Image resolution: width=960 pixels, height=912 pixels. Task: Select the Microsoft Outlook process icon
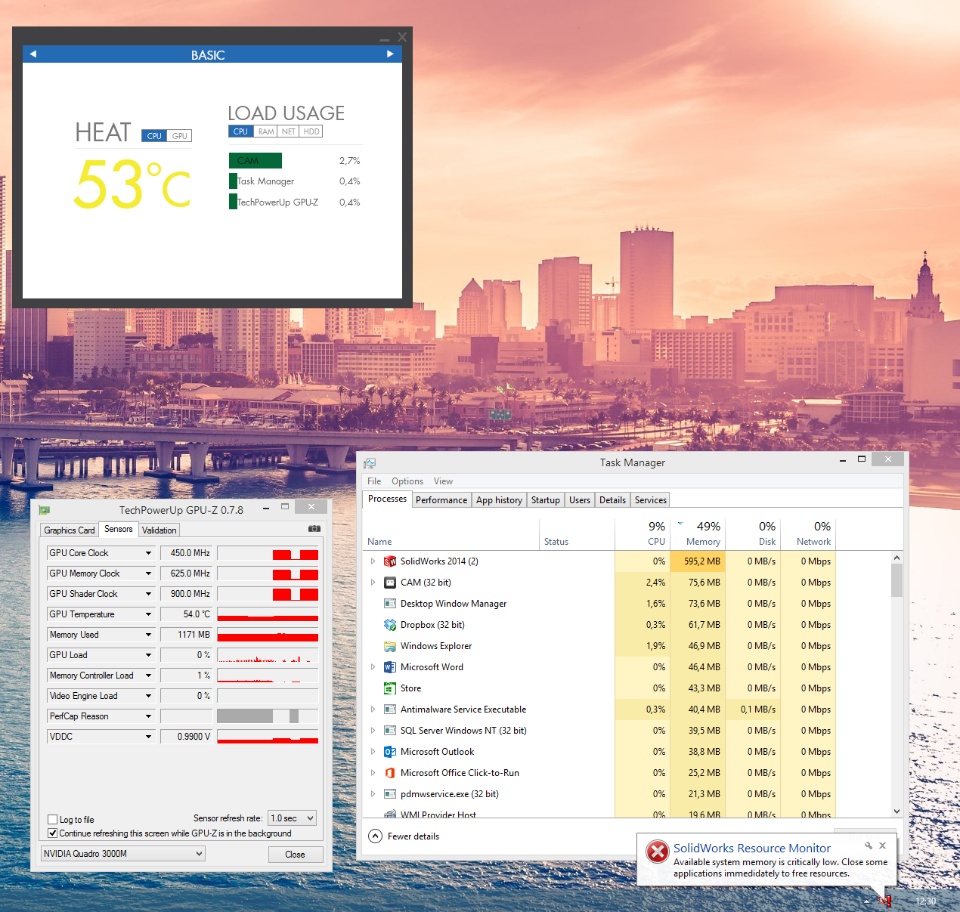point(389,752)
